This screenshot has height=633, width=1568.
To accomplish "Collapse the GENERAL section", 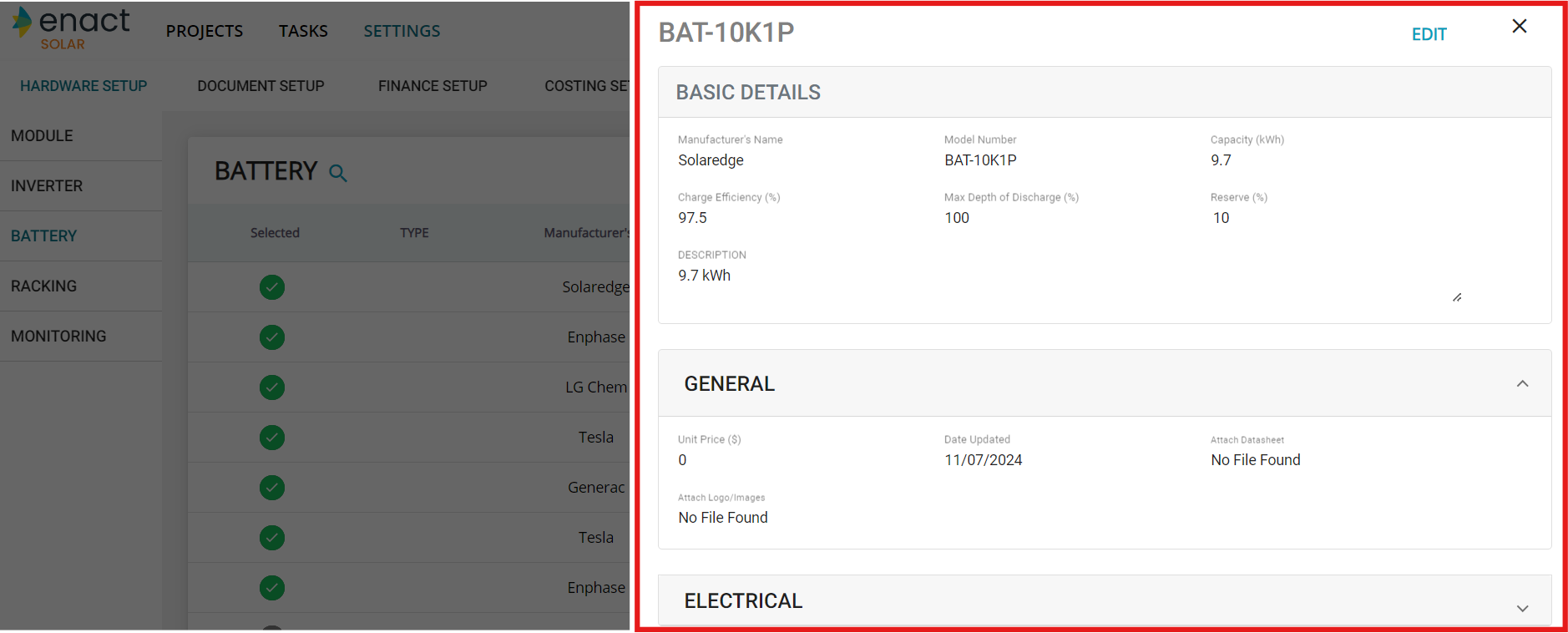I will pyautogui.click(x=1522, y=384).
